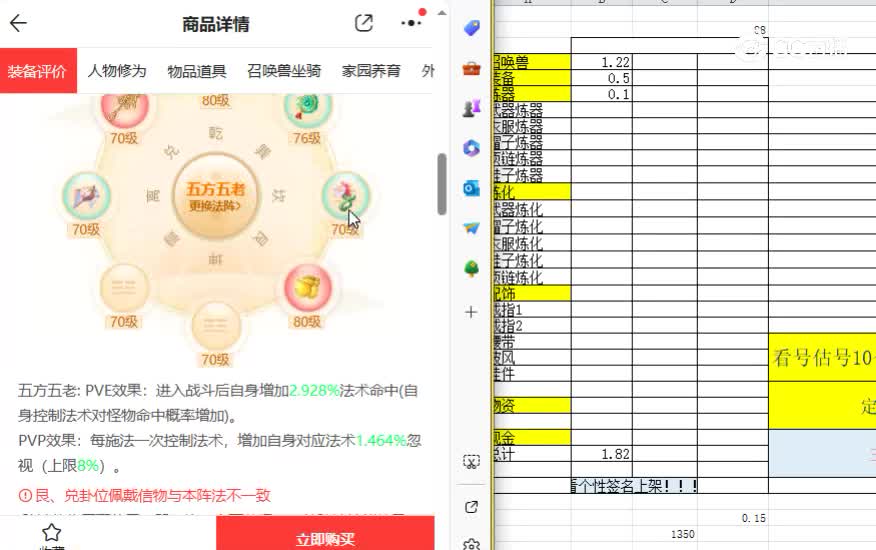This screenshot has height=550, width=876.
Task: Open the green tree sidebar icon
Action: tap(472, 268)
